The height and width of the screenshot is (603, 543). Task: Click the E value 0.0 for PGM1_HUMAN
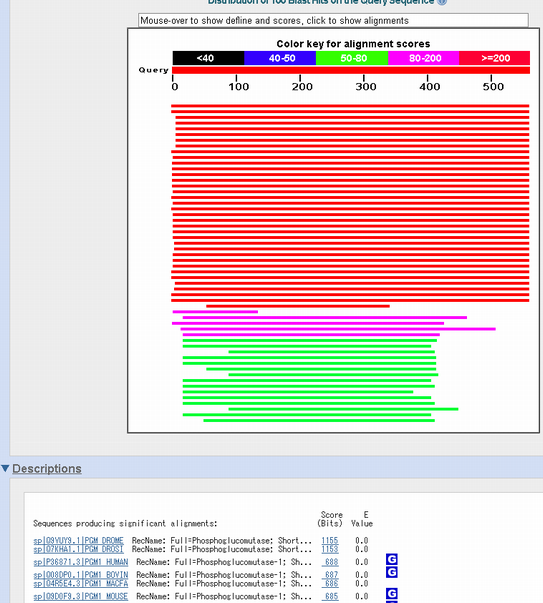pos(362,562)
